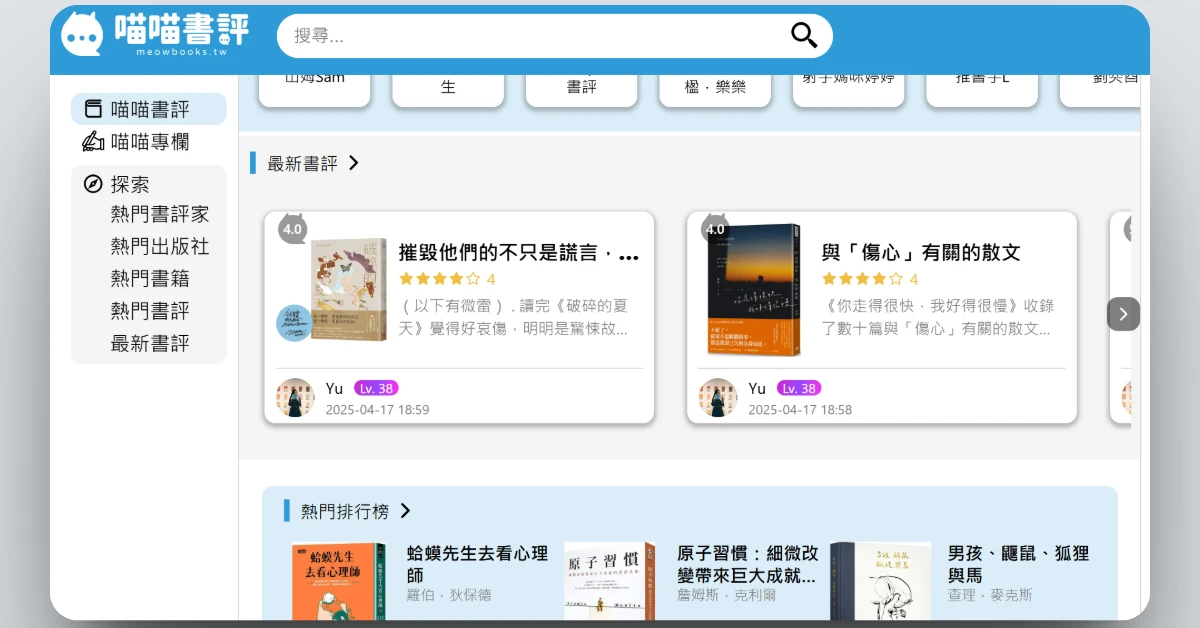The width and height of the screenshot is (1200, 628).
Task: Focus the 搜尋... search field
Action: pos(555,36)
